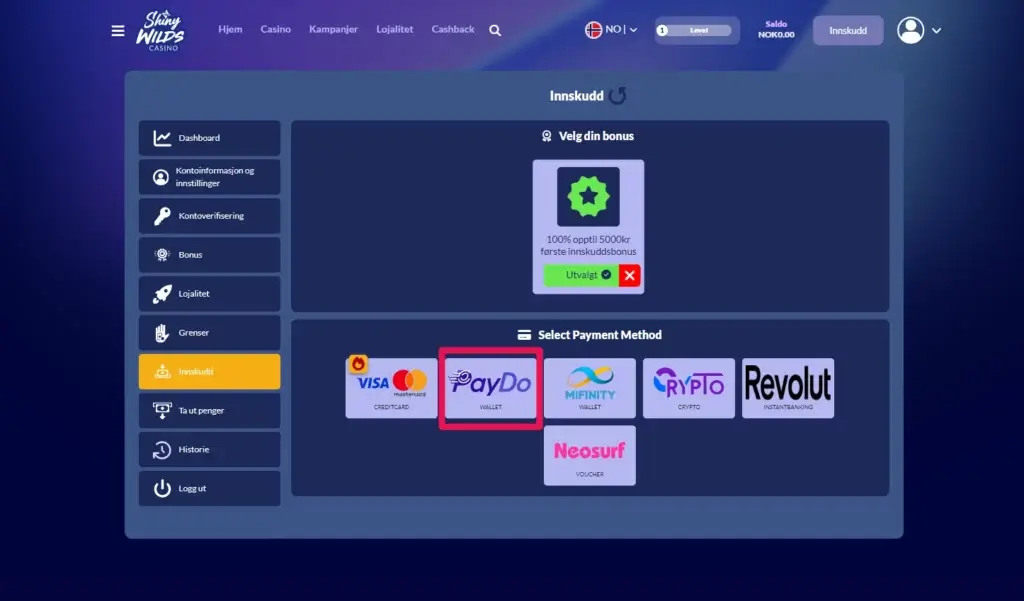Choose Visa Mastercard credit card payment
Screen dimensions: 1024x601
coord(391,388)
